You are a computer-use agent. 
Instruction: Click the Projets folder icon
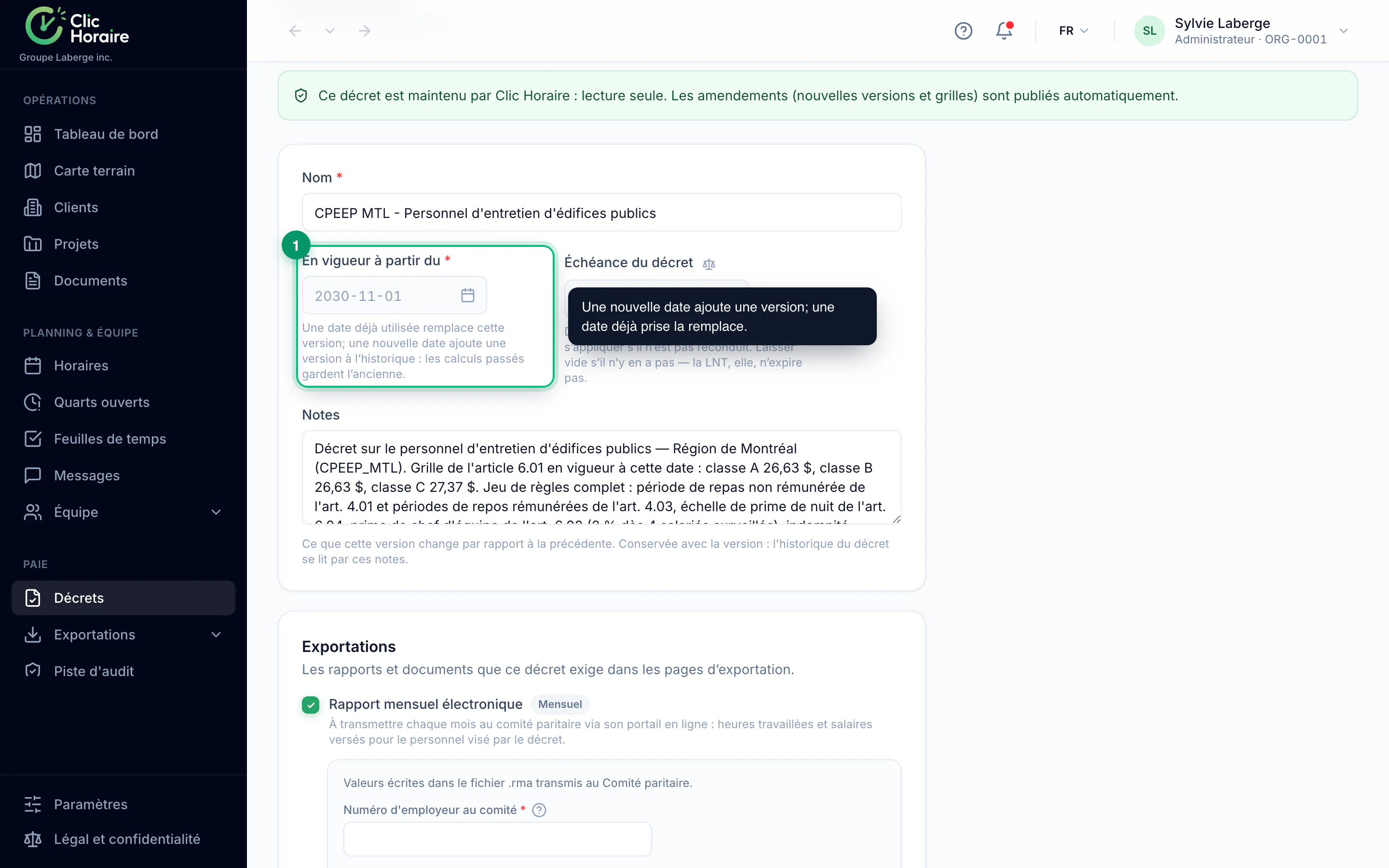(x=33, y=244)
